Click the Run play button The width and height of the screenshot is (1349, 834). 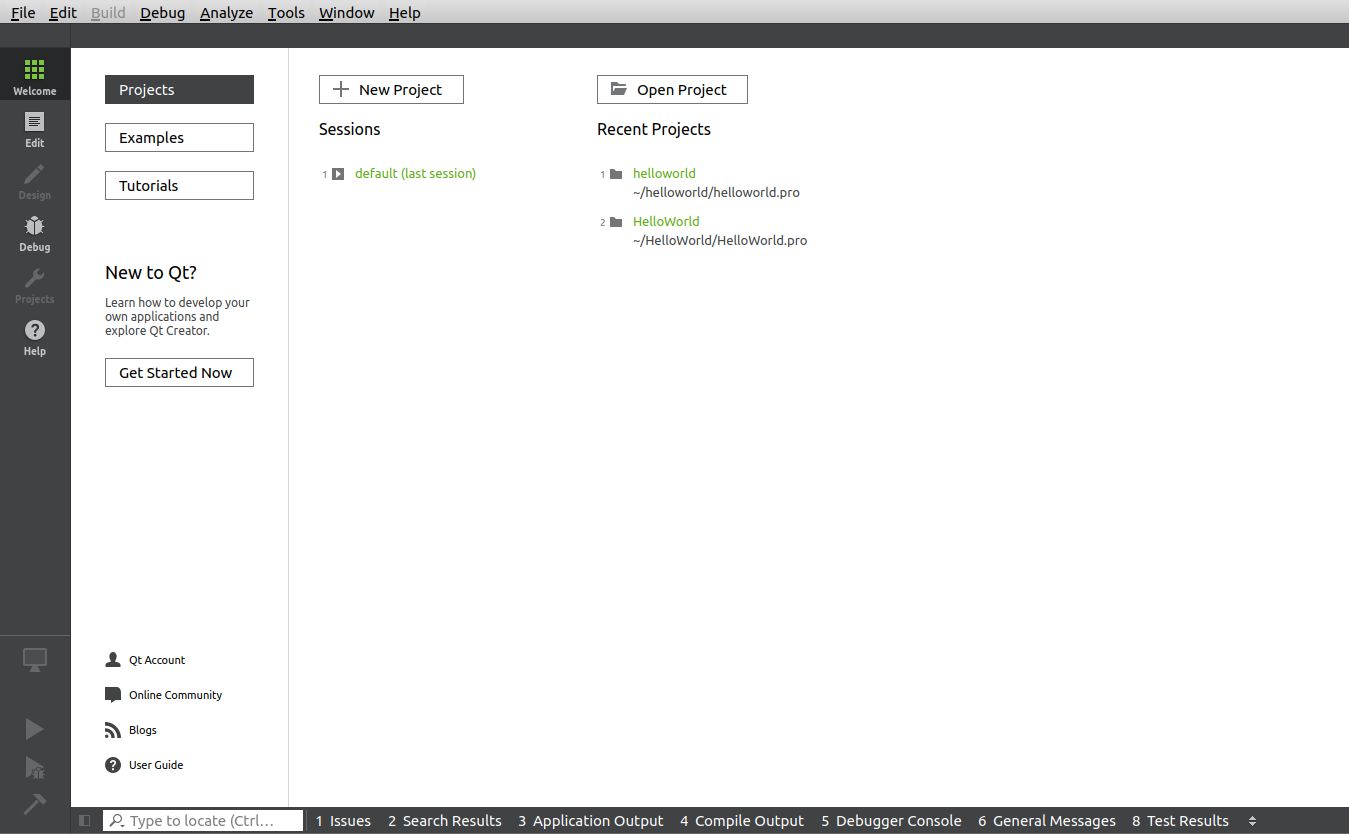point(35,729)
